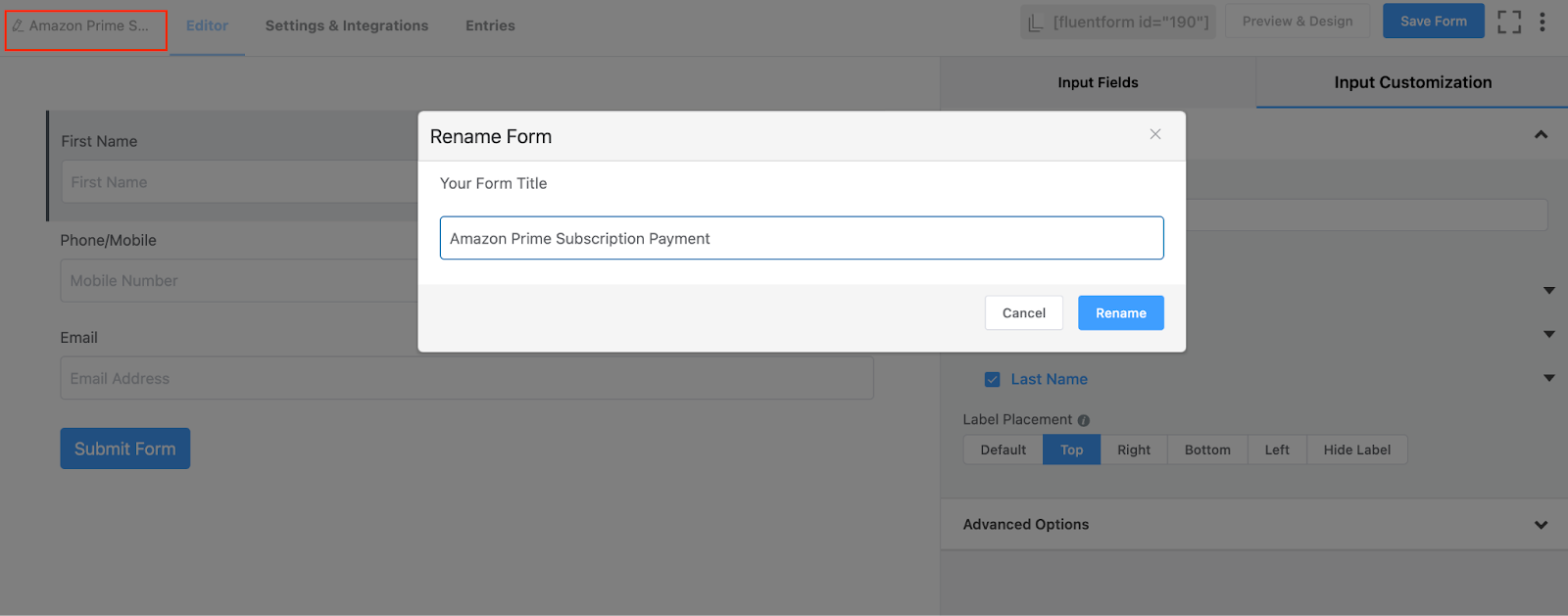Select Bottom label placement
Image resolution: width=1568 pixels, height=616 pixels.
pos(1207,450)
